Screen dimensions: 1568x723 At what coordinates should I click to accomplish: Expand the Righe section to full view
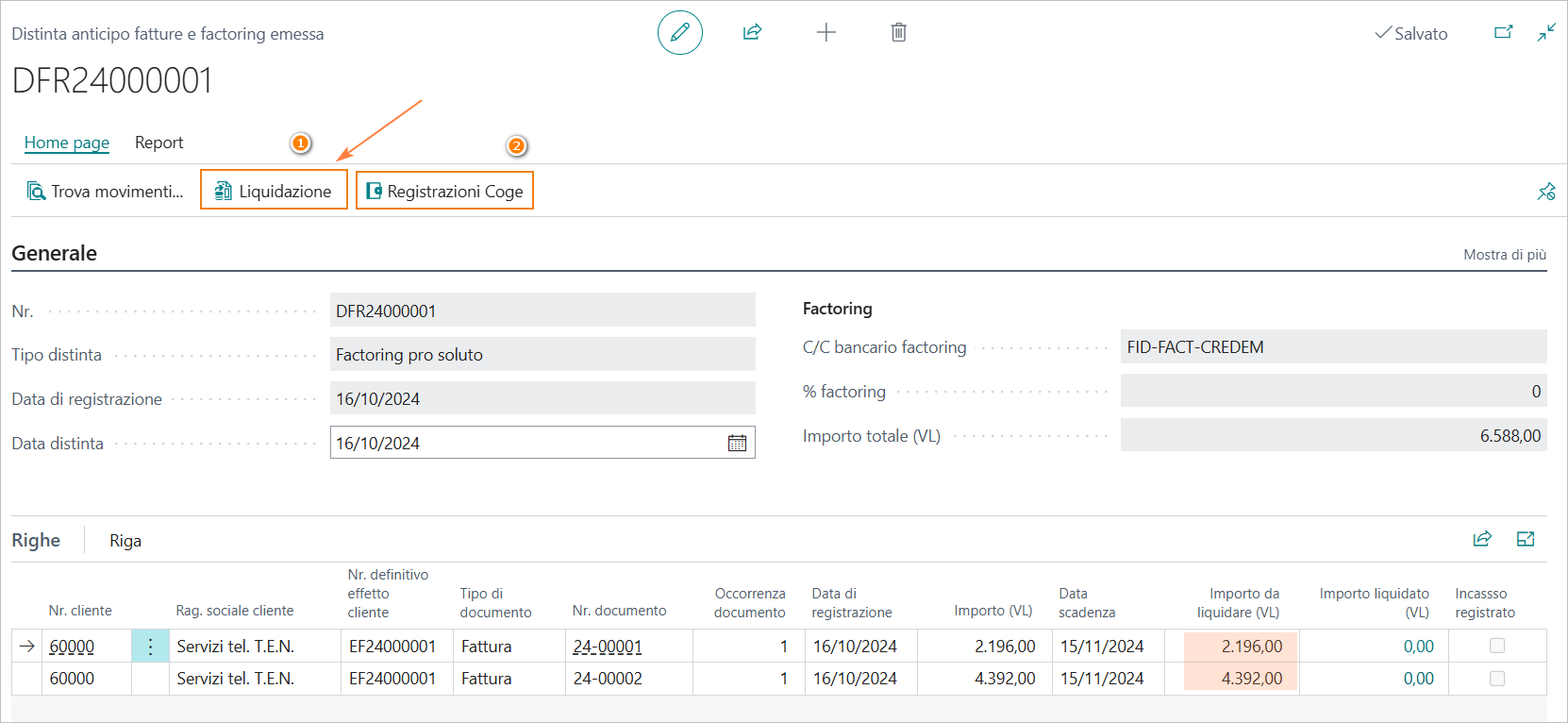coord(1526,539)
